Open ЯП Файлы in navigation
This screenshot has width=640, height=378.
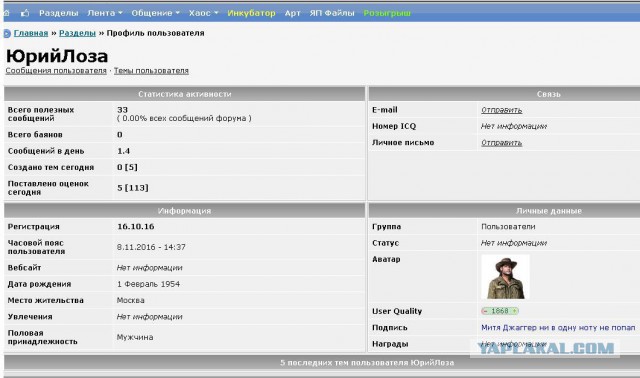(x=332, y=13)
